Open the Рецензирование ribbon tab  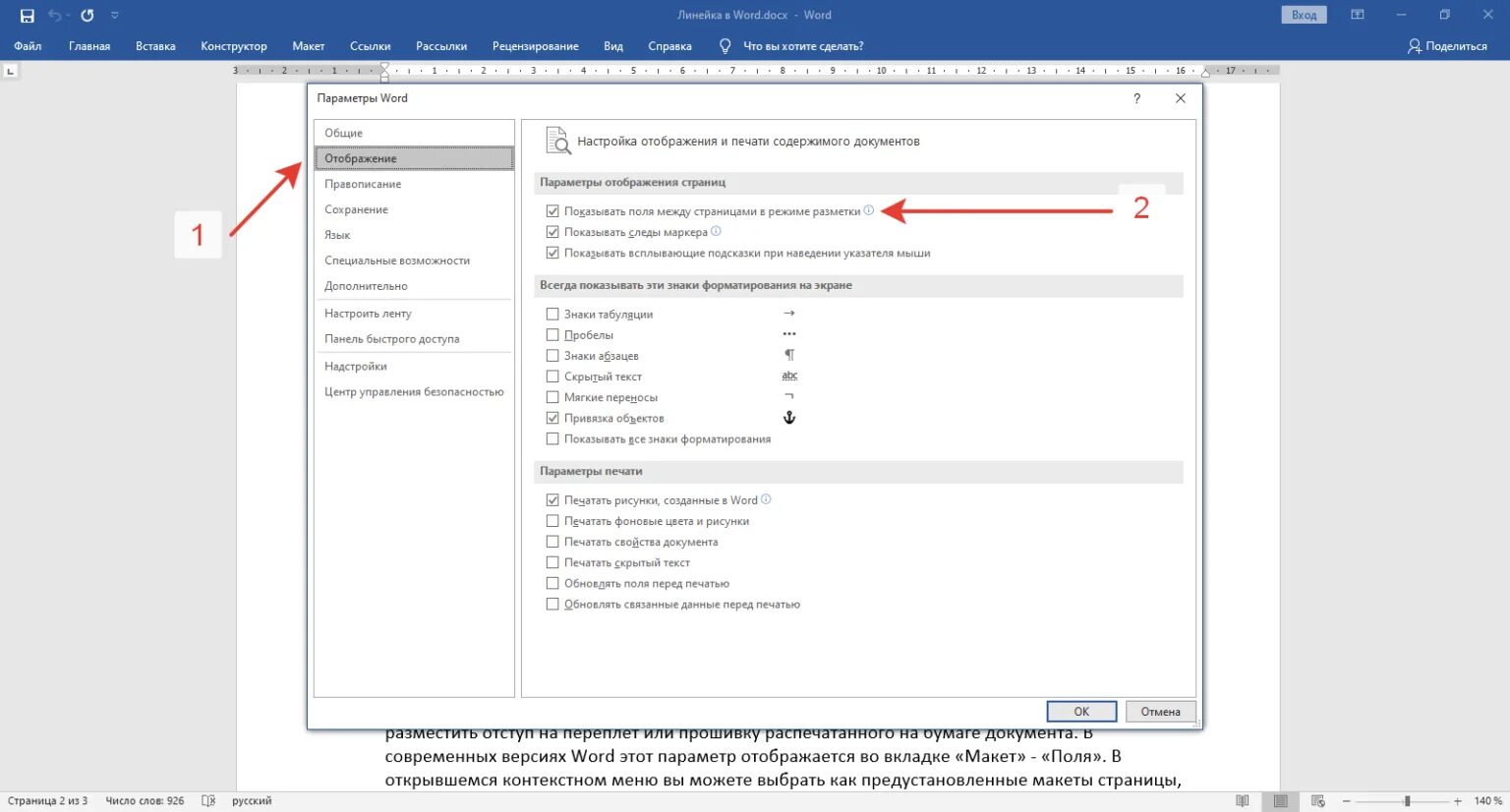point(535,46)
